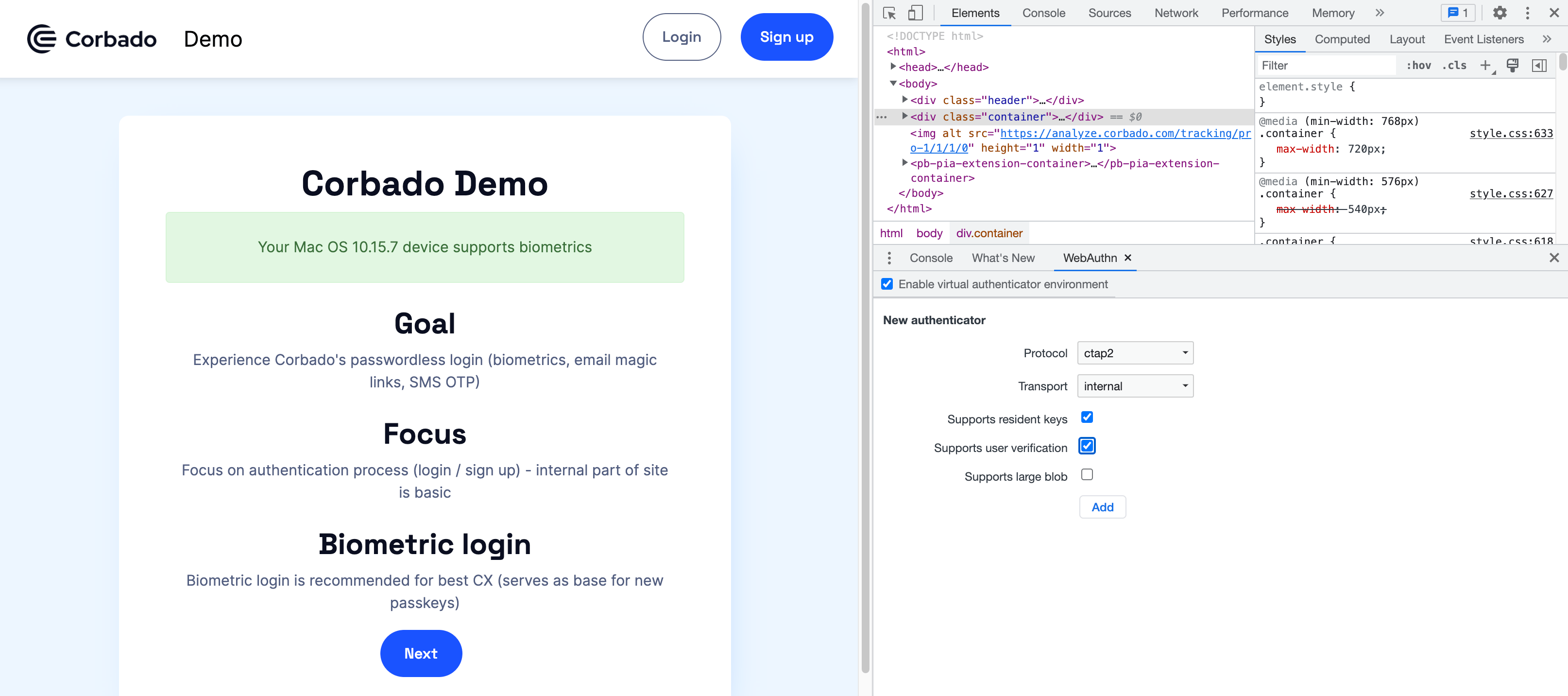Open the Memory tab

point(1332,13)
